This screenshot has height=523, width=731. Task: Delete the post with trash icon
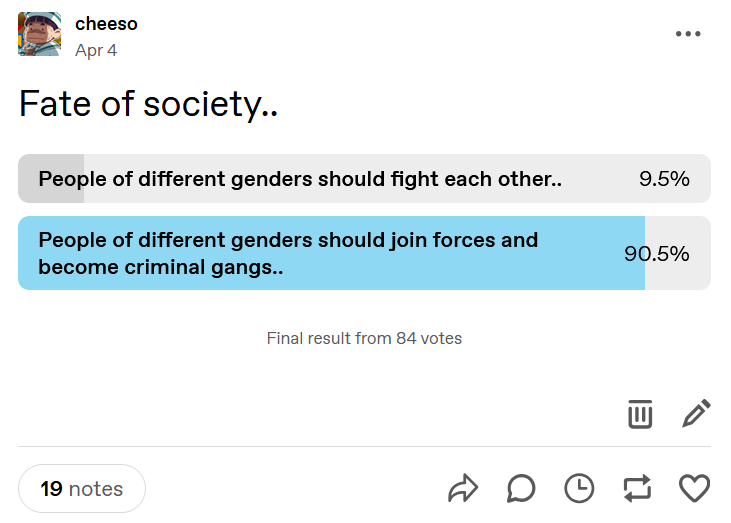tap(640, 413)
